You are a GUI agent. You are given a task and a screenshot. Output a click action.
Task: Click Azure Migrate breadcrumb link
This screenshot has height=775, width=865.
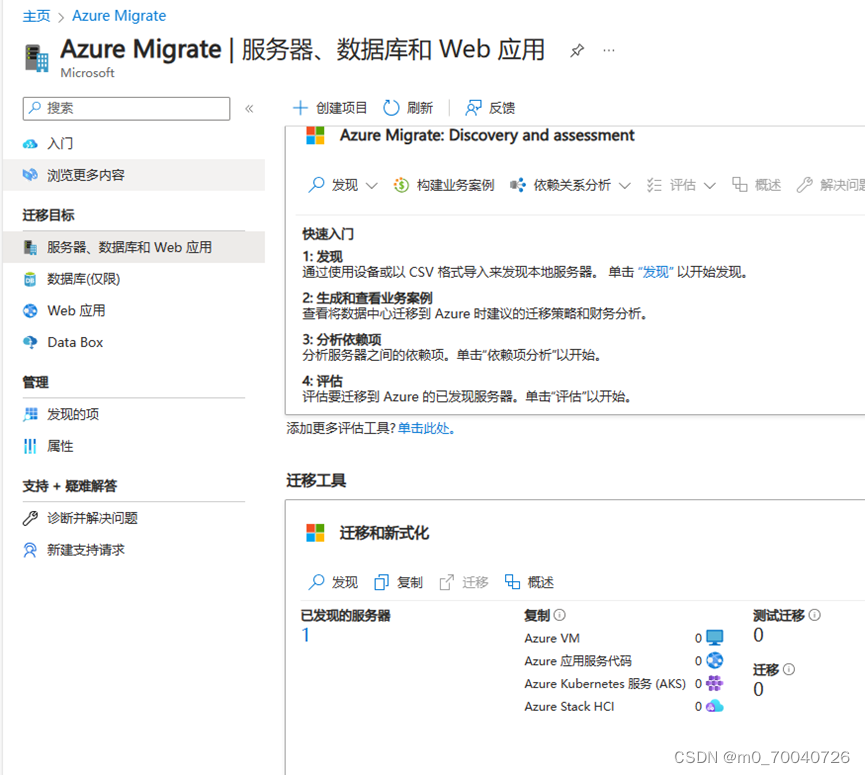(x=119, y=16)
